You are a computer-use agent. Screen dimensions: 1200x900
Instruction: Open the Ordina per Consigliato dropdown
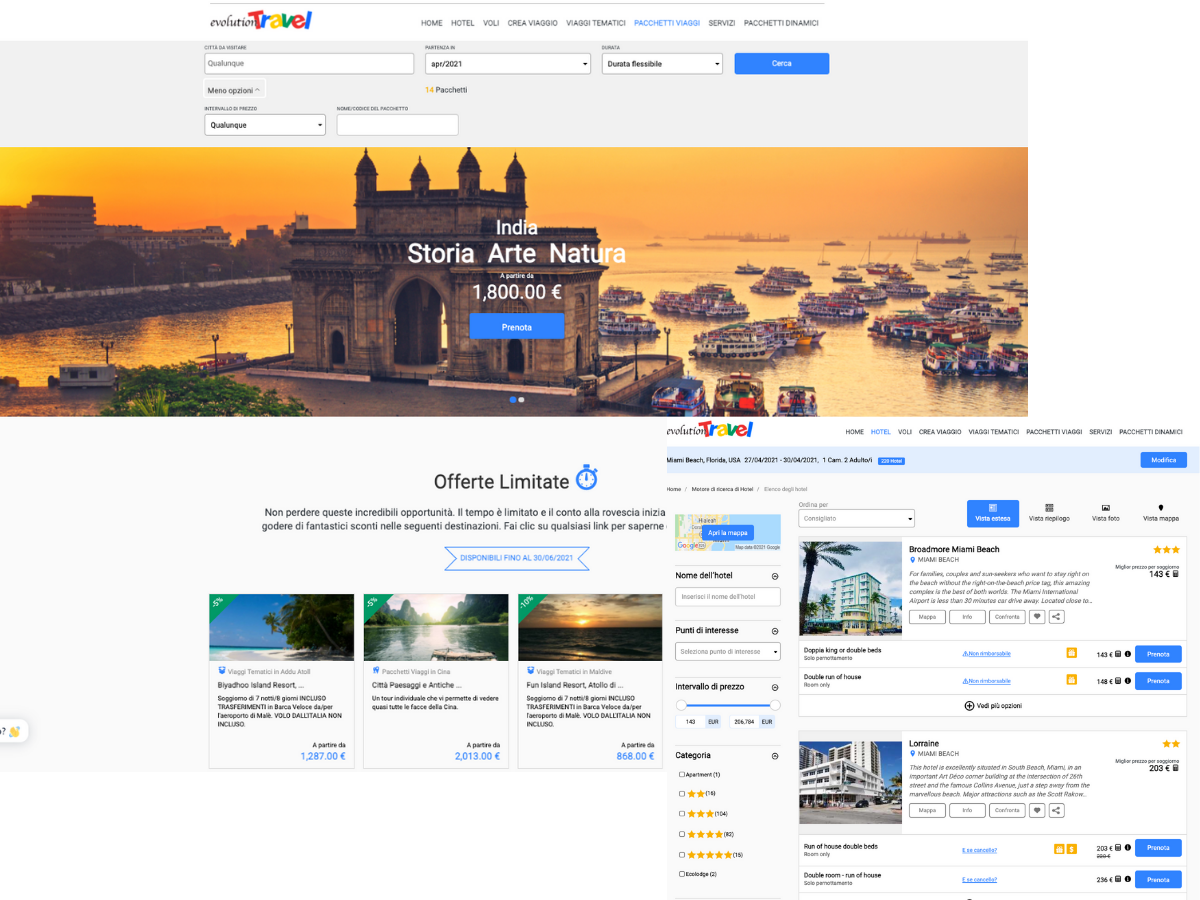coord(856,519)
